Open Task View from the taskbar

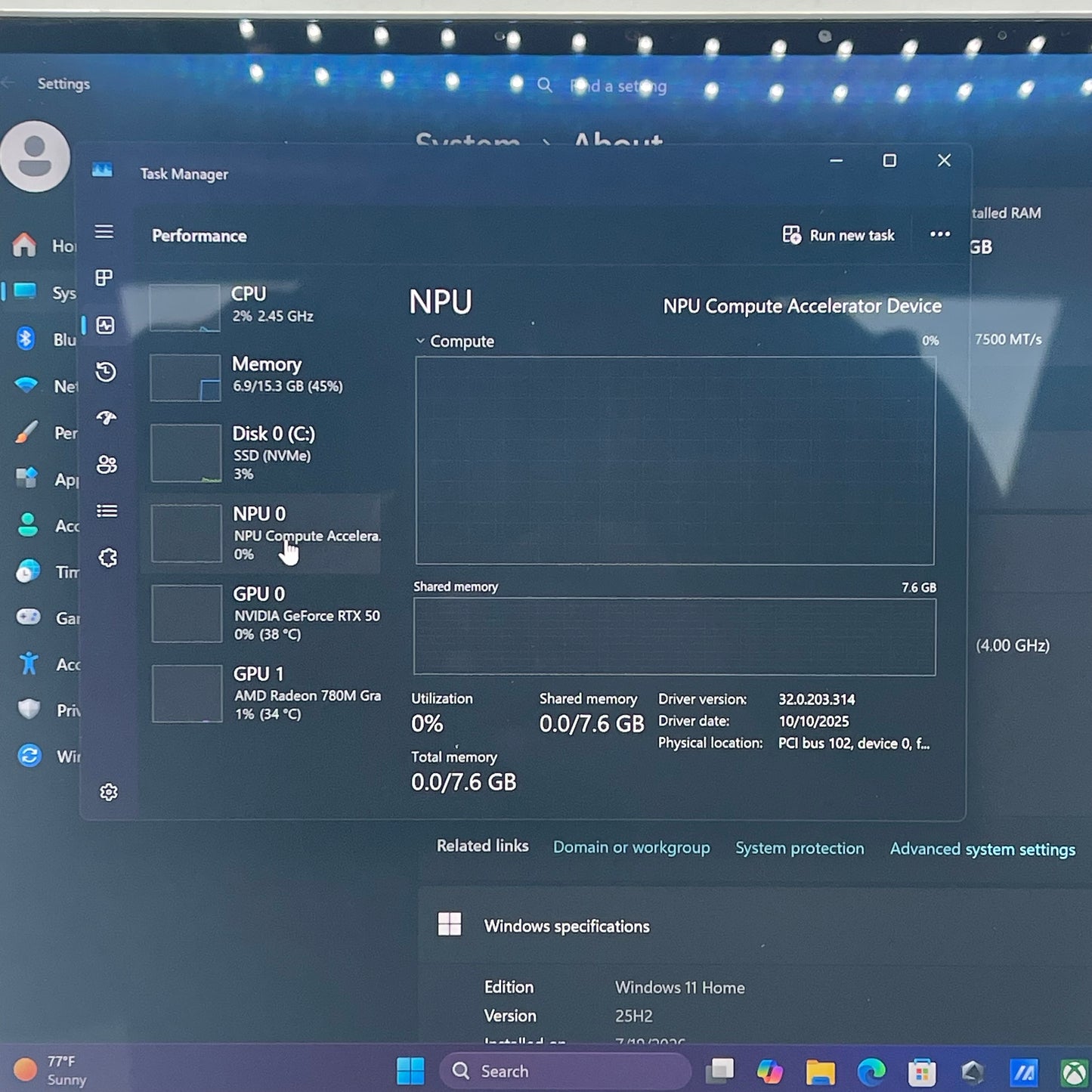coord(720,1071)
